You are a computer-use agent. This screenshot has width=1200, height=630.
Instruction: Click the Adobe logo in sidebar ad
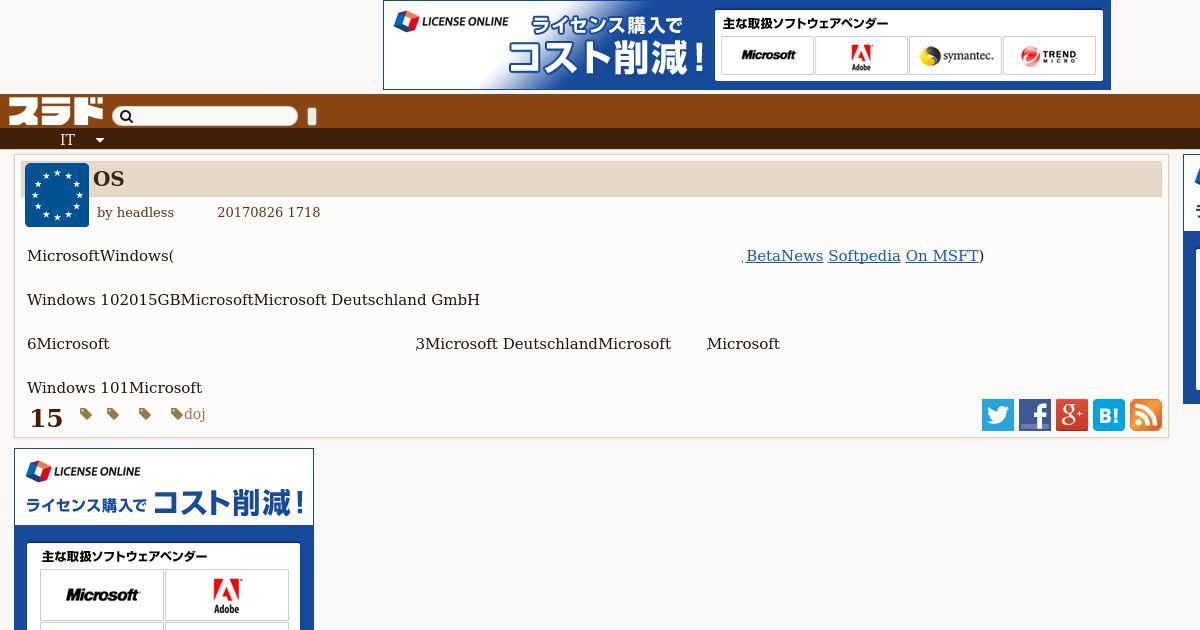point(227,595)
